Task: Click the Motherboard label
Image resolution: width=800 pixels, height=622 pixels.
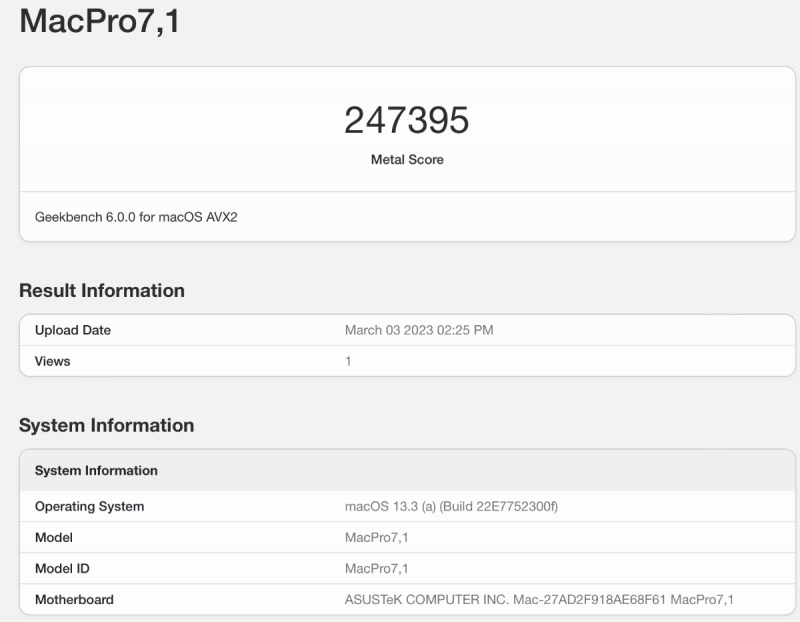Action: 74,600
